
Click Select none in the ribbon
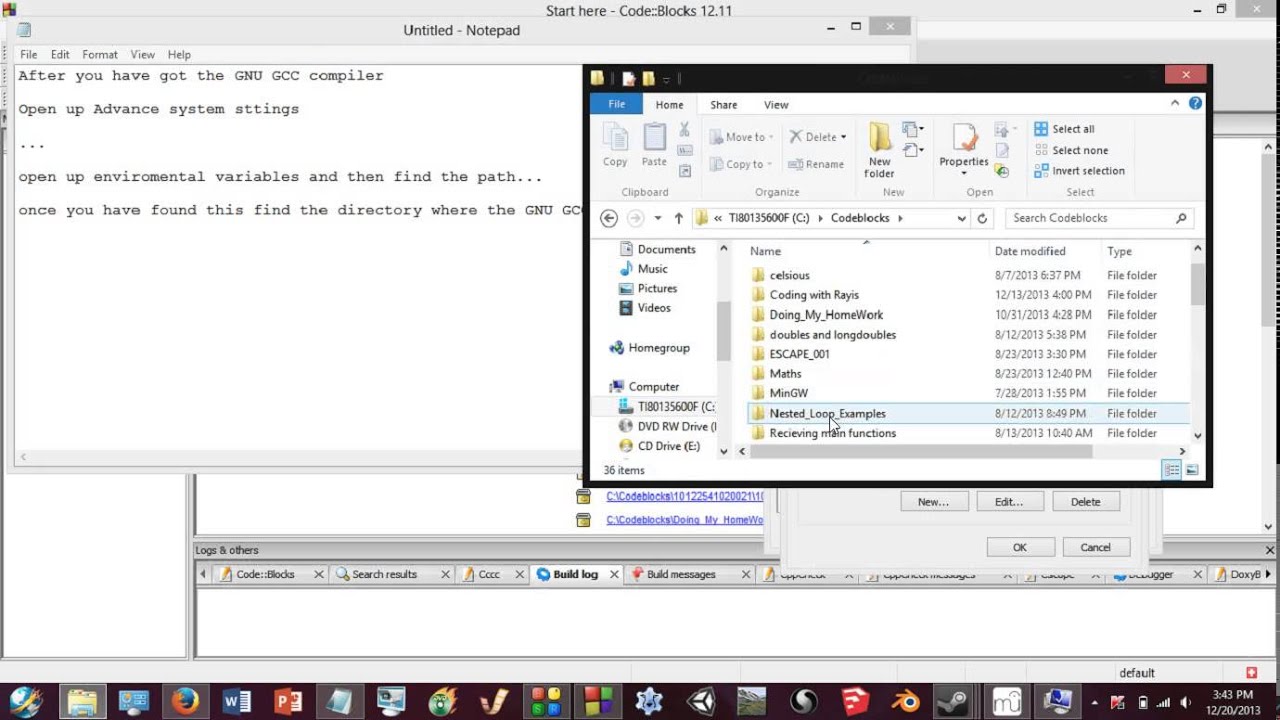pyautogui.click(x=1070, y=150)
